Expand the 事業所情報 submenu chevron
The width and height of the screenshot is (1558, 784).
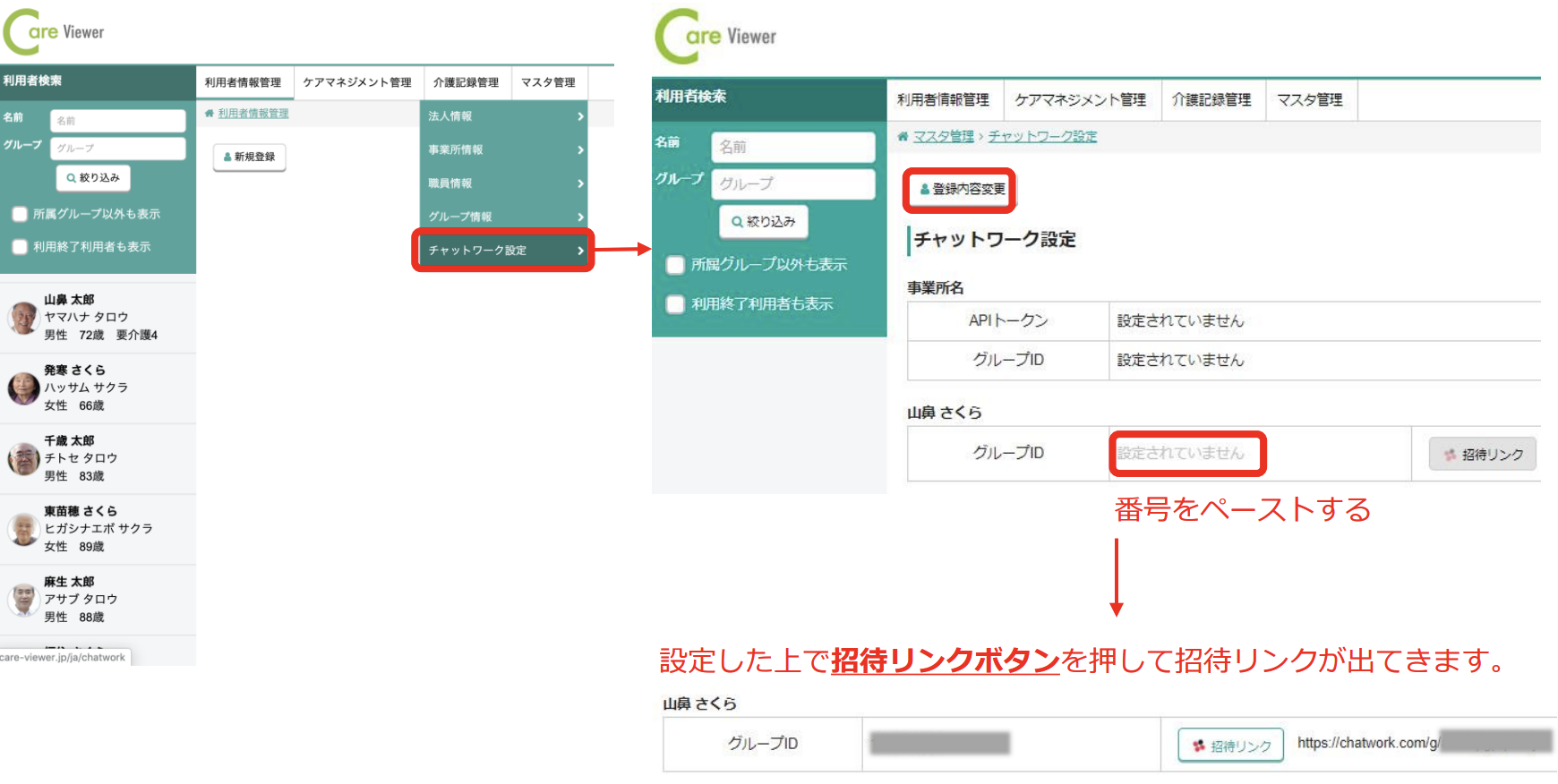click(580, 149)
